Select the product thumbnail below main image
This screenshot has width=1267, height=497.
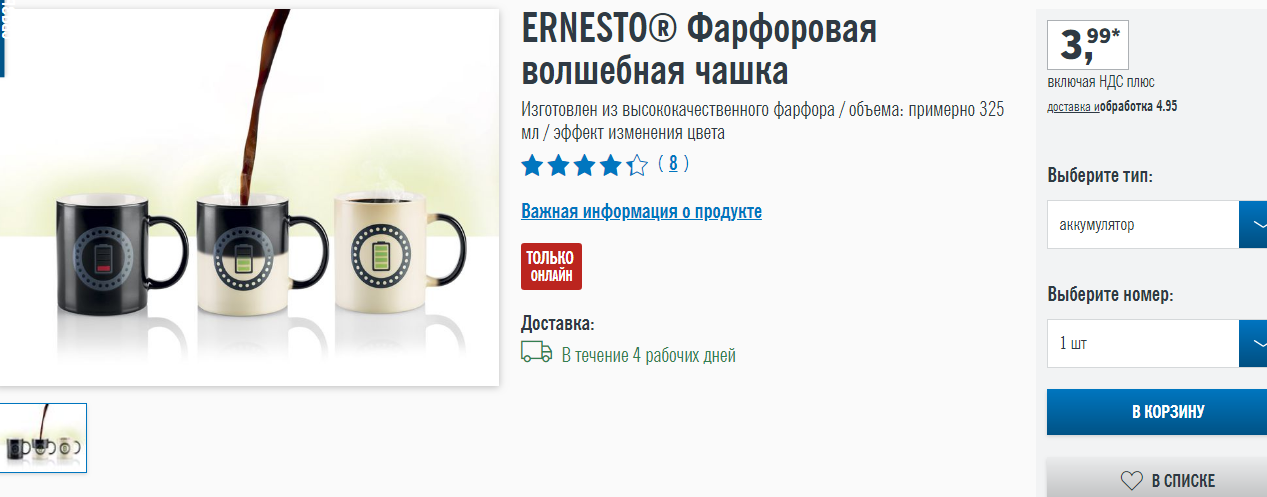coord(43,437)
